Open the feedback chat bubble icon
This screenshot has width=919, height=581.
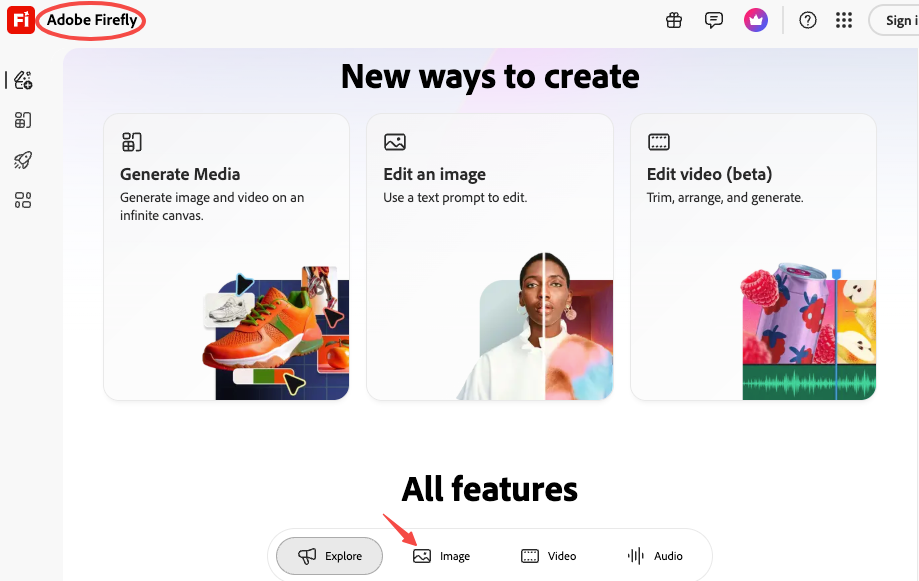(x=714, y=21)
